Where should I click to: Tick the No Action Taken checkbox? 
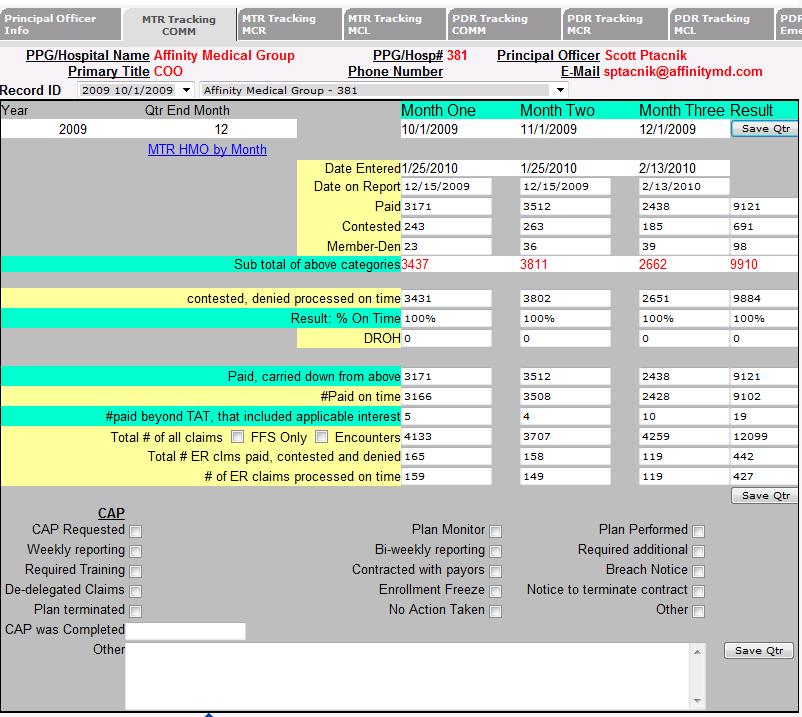495,611
